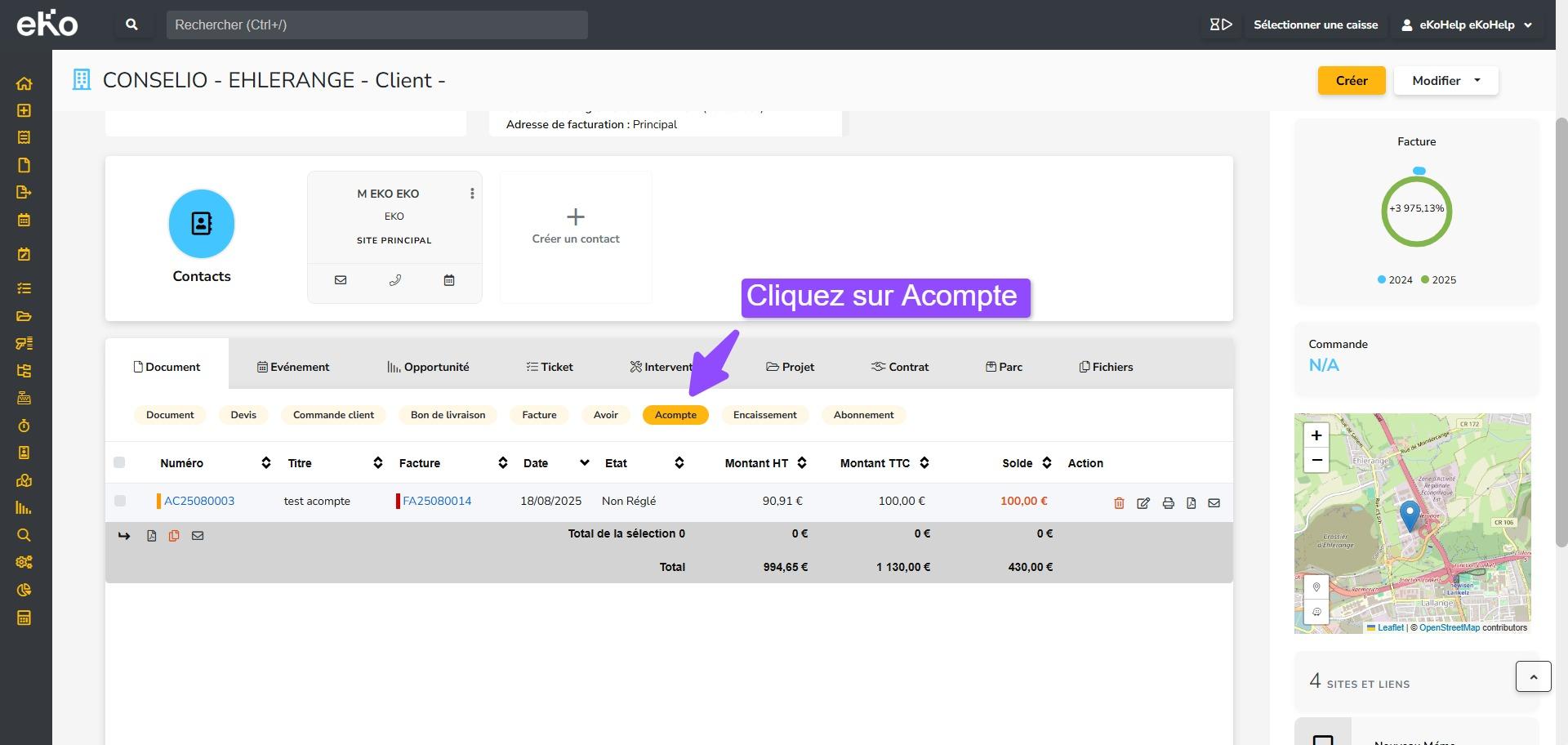Open calendar icon on EKO contact card
1568x745 pixels.
pyautogui.click(x=448, y=280)
